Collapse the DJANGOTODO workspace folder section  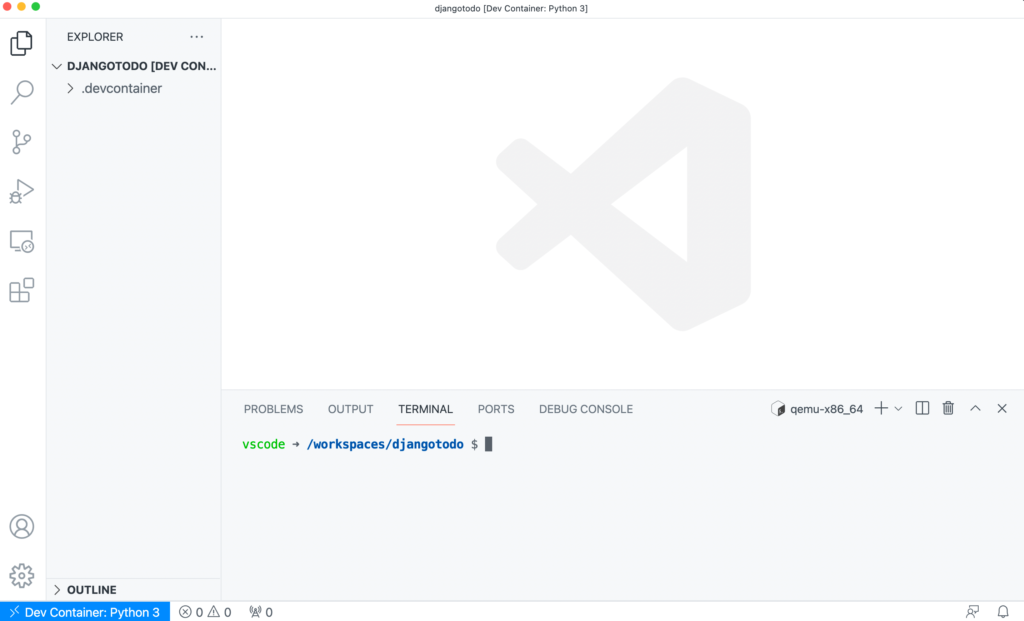[x=134, y=66]
